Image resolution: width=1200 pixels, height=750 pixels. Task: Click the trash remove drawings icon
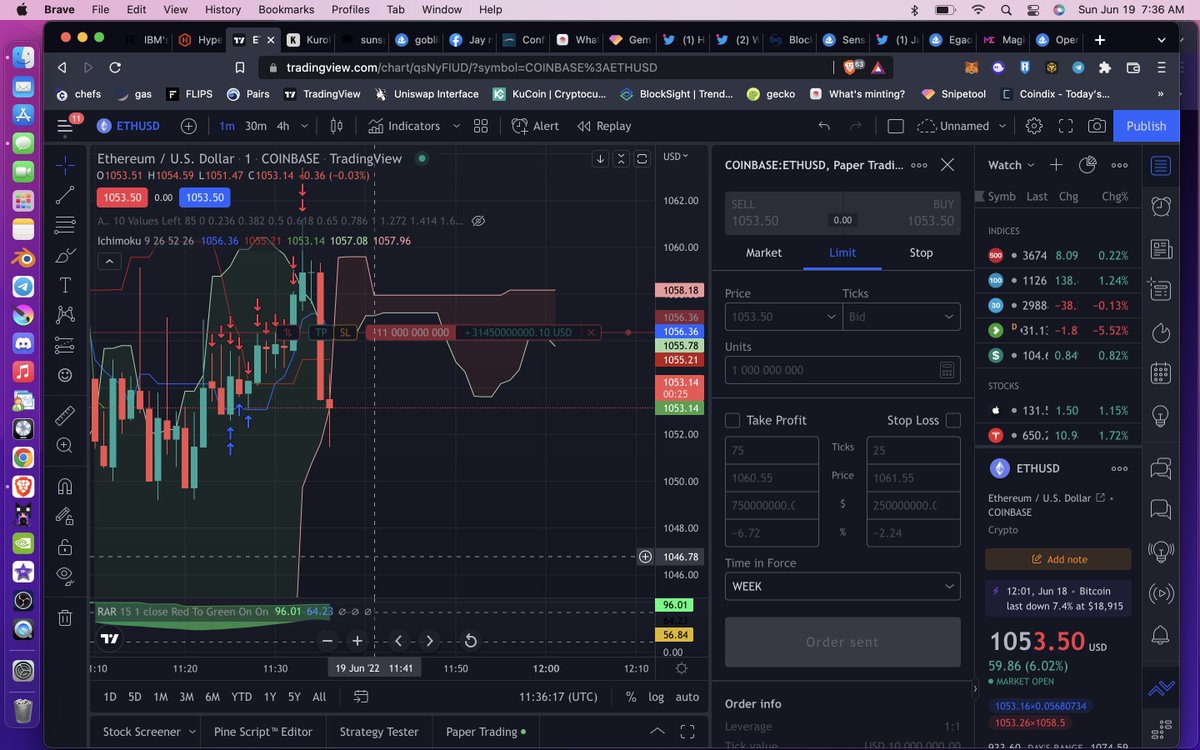point(65,617)
